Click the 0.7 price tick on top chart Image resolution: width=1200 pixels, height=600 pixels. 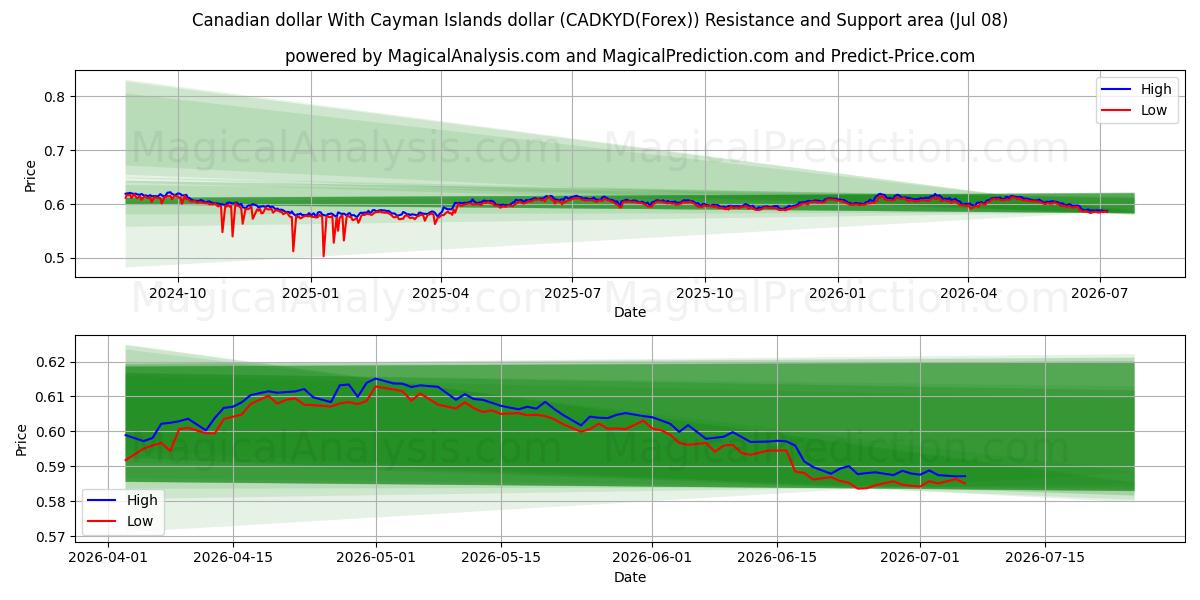pyautogui.click(x=55, y=151)
